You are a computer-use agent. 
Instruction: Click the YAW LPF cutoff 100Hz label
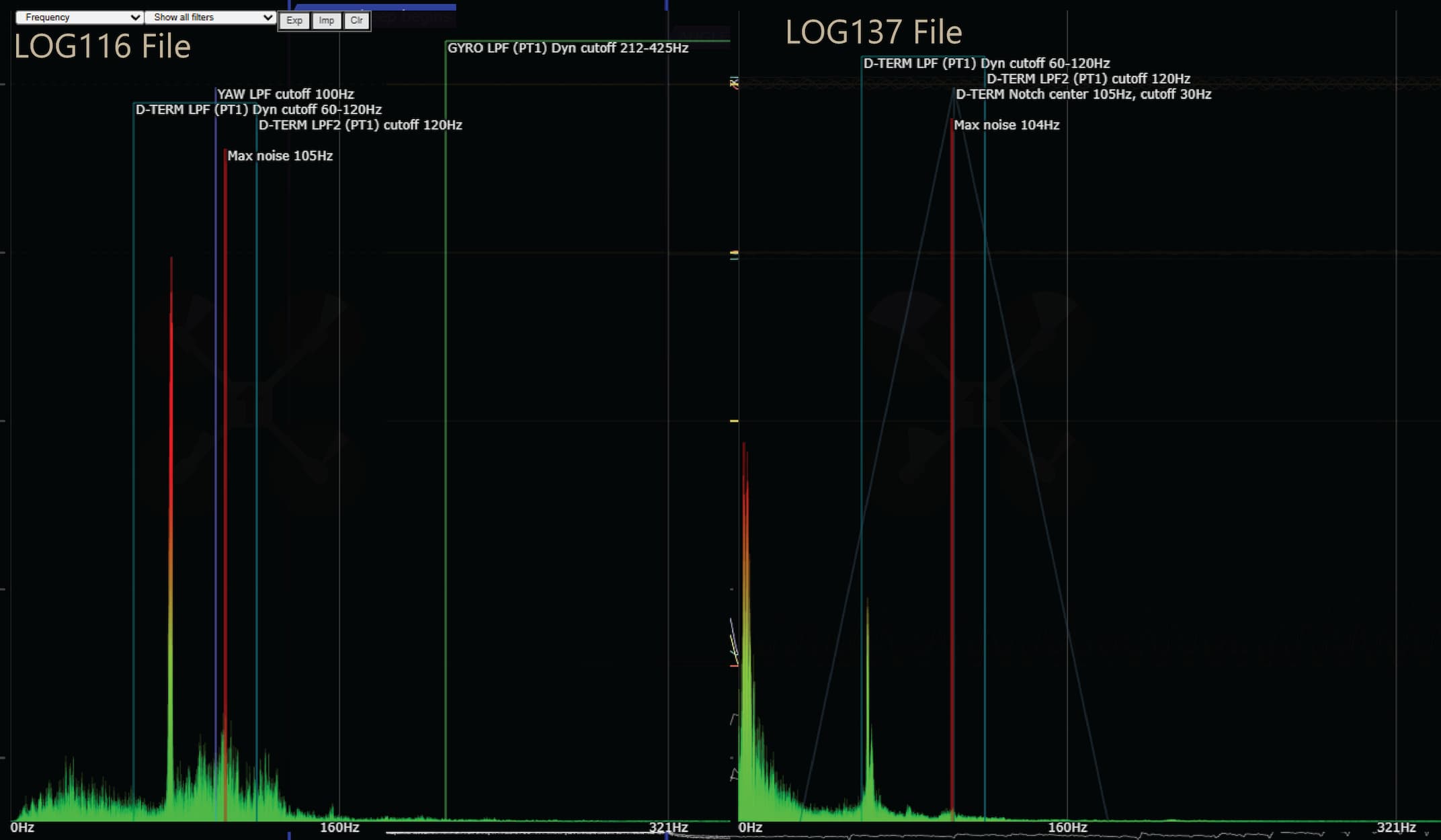tap(285, 95)
